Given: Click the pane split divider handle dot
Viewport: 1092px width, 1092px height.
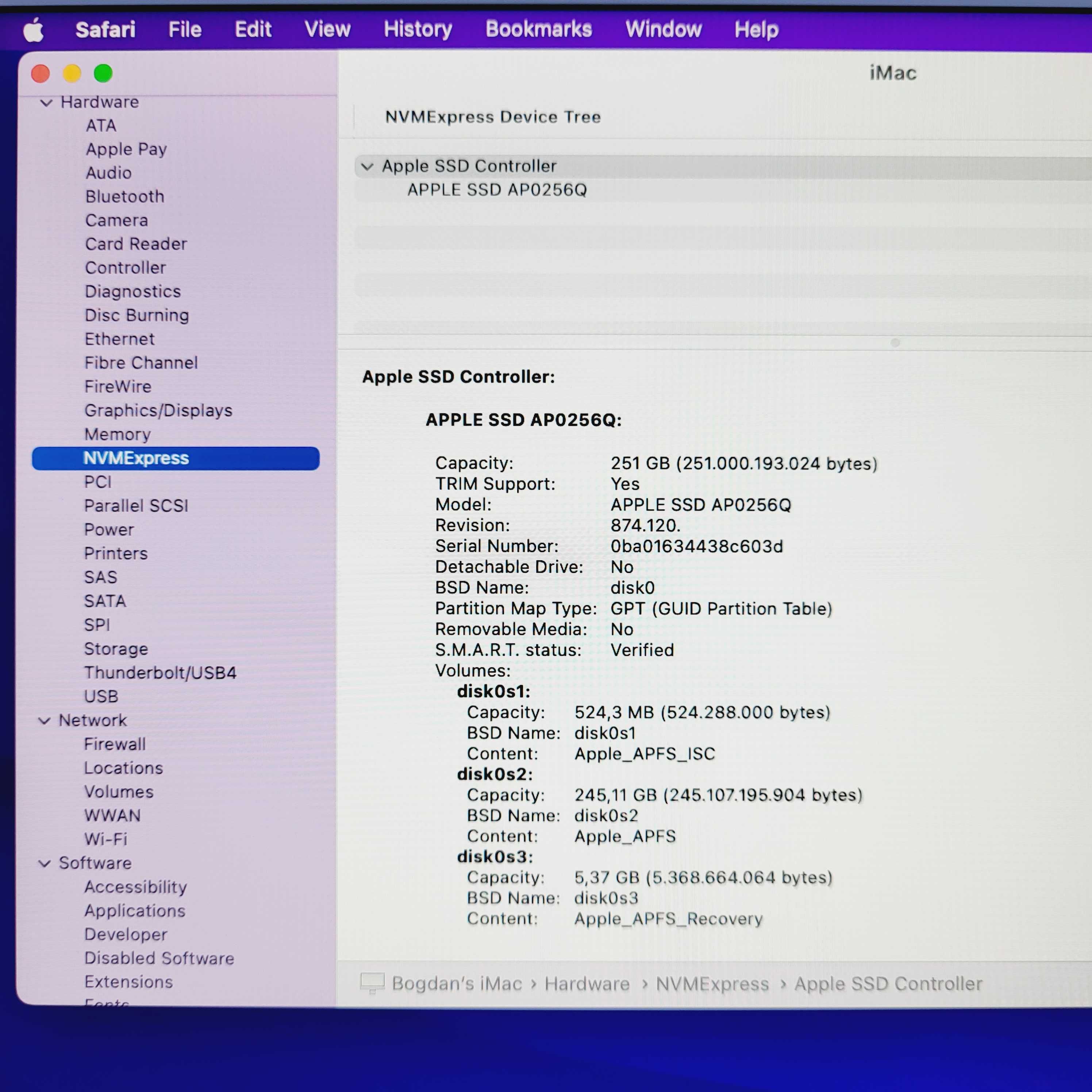Looking at the screenshot, I should 895,342.
